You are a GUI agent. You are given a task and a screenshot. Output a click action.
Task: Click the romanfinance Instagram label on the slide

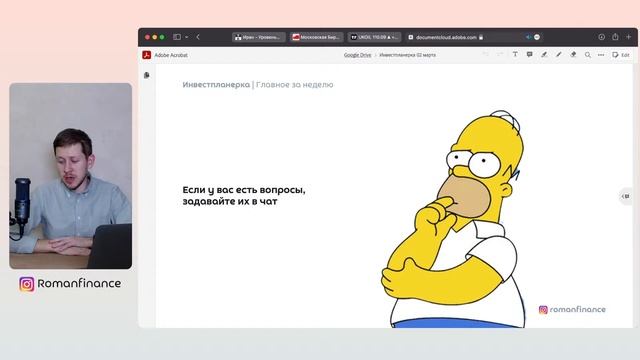(572, 309)
